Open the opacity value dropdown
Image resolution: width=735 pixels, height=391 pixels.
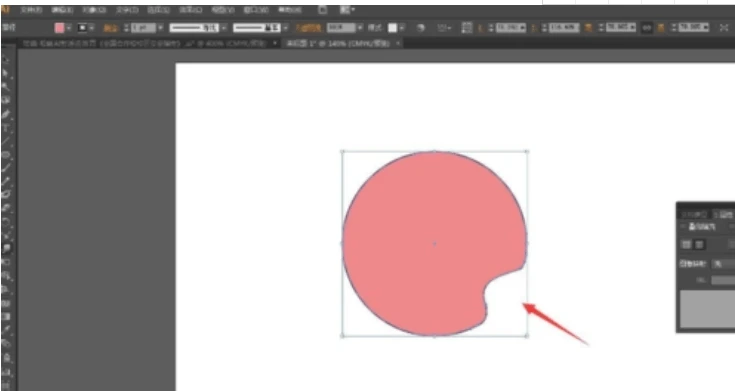point(360,28)
